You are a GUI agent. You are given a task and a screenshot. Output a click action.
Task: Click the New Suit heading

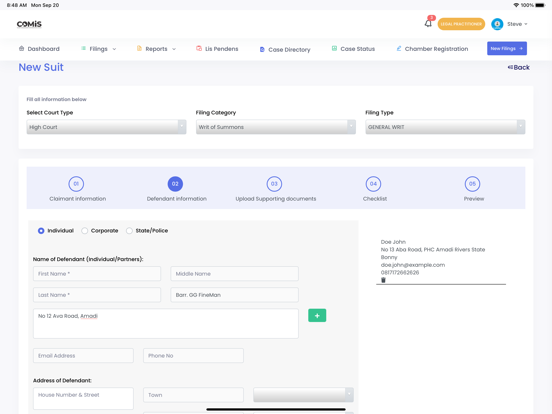coord(41,67)
